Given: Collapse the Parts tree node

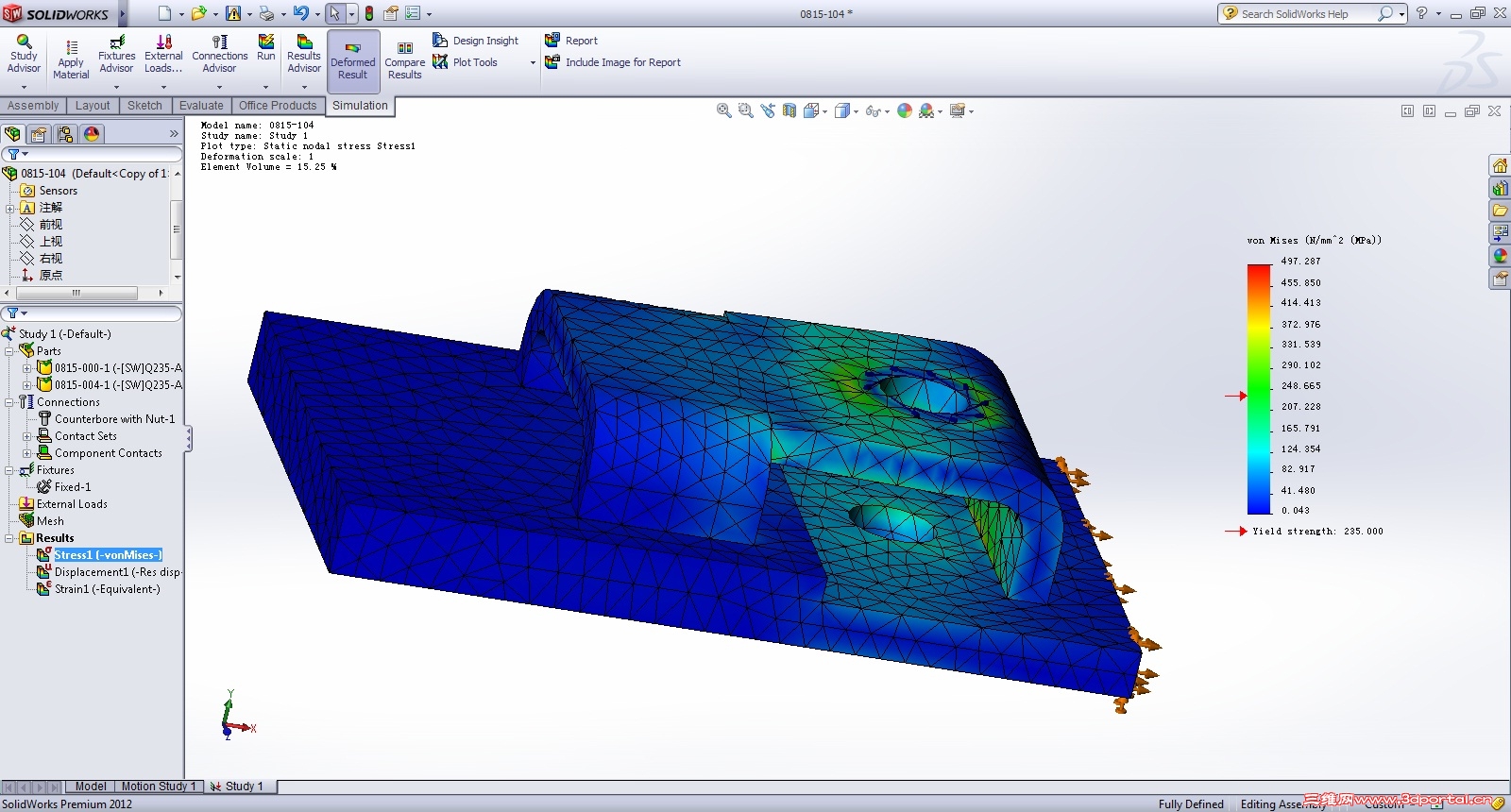Looking at the screenshot, I should 9,351.
